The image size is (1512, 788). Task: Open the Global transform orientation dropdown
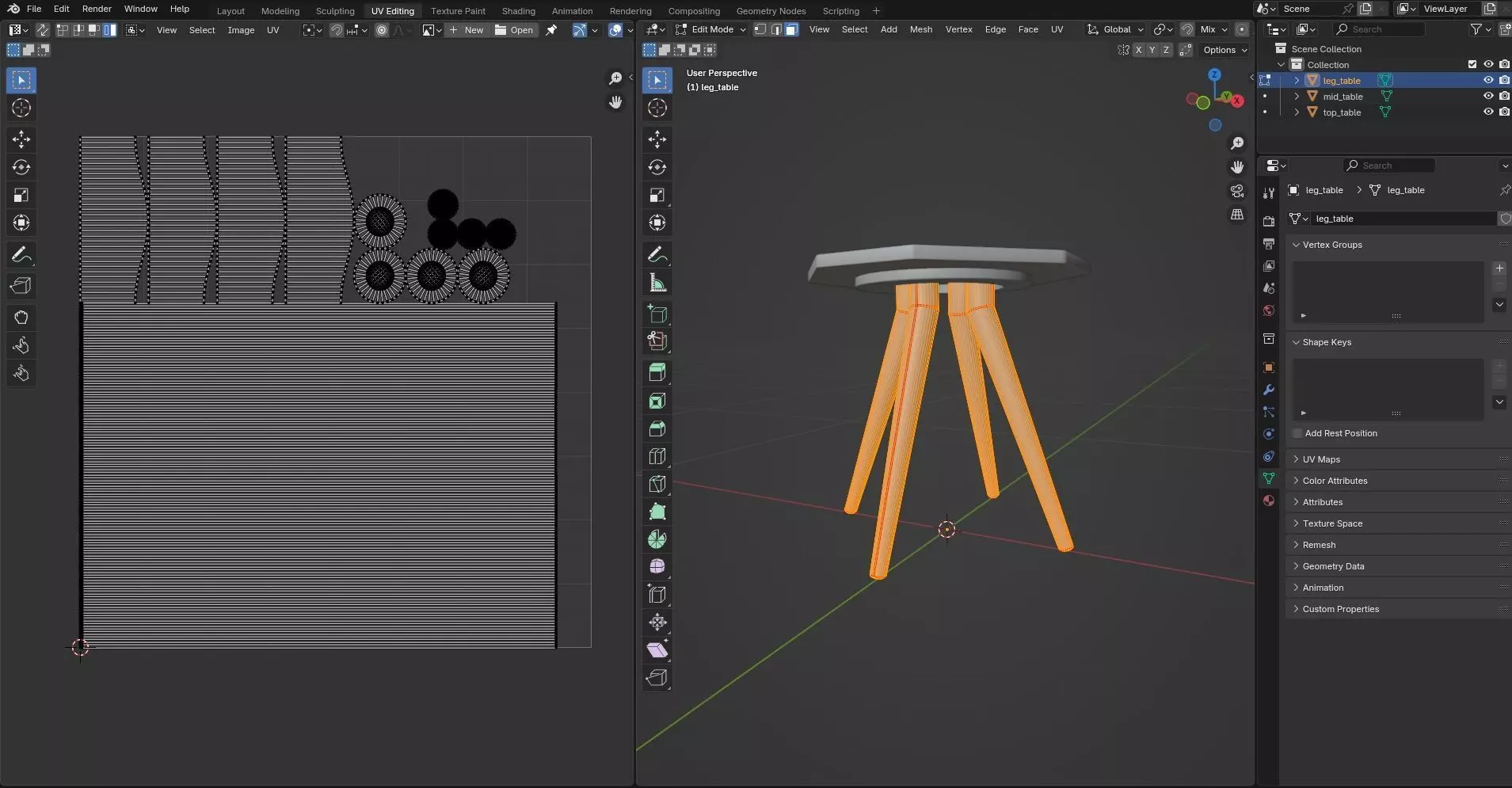(x=1115, y=29)
